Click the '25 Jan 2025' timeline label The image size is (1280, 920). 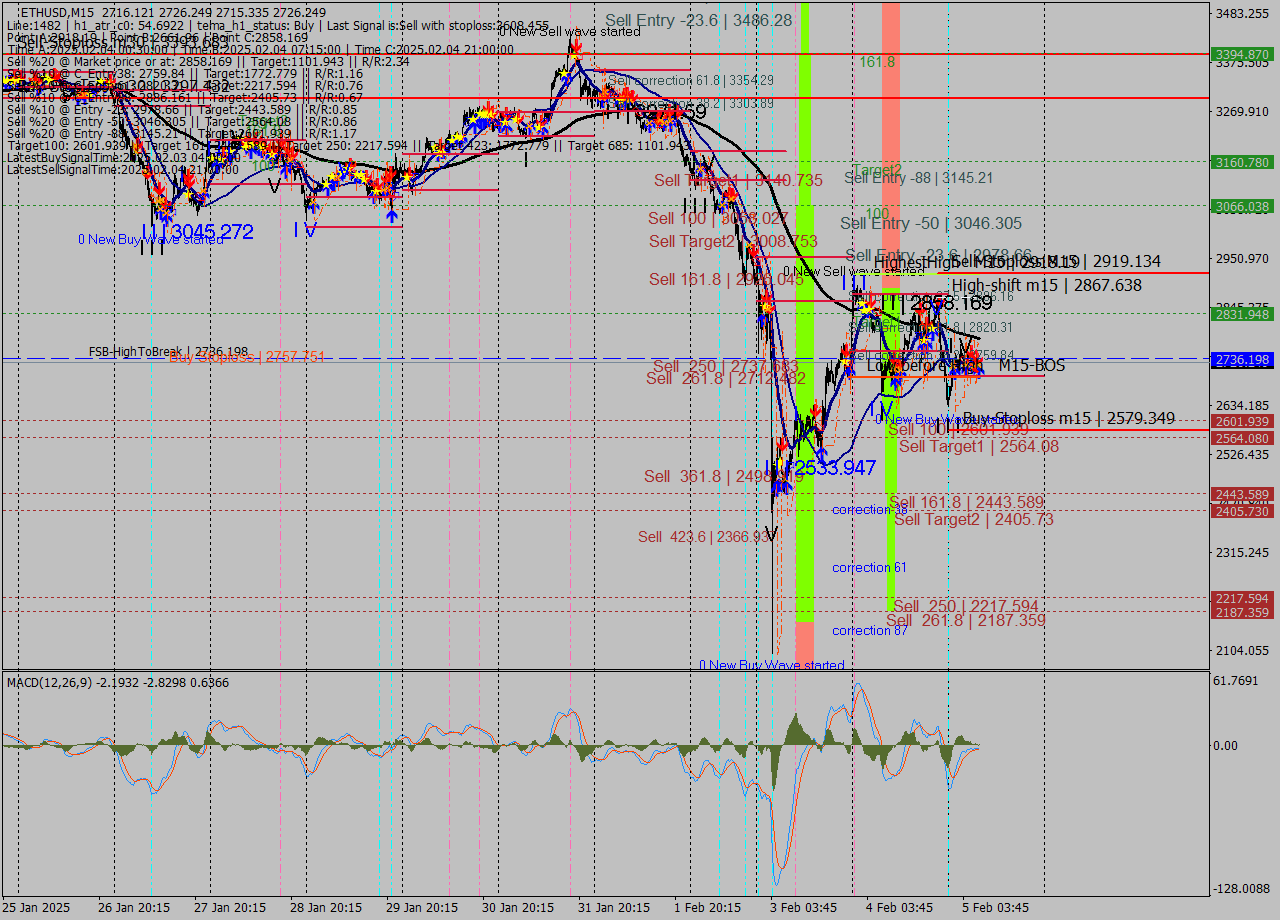34,908
